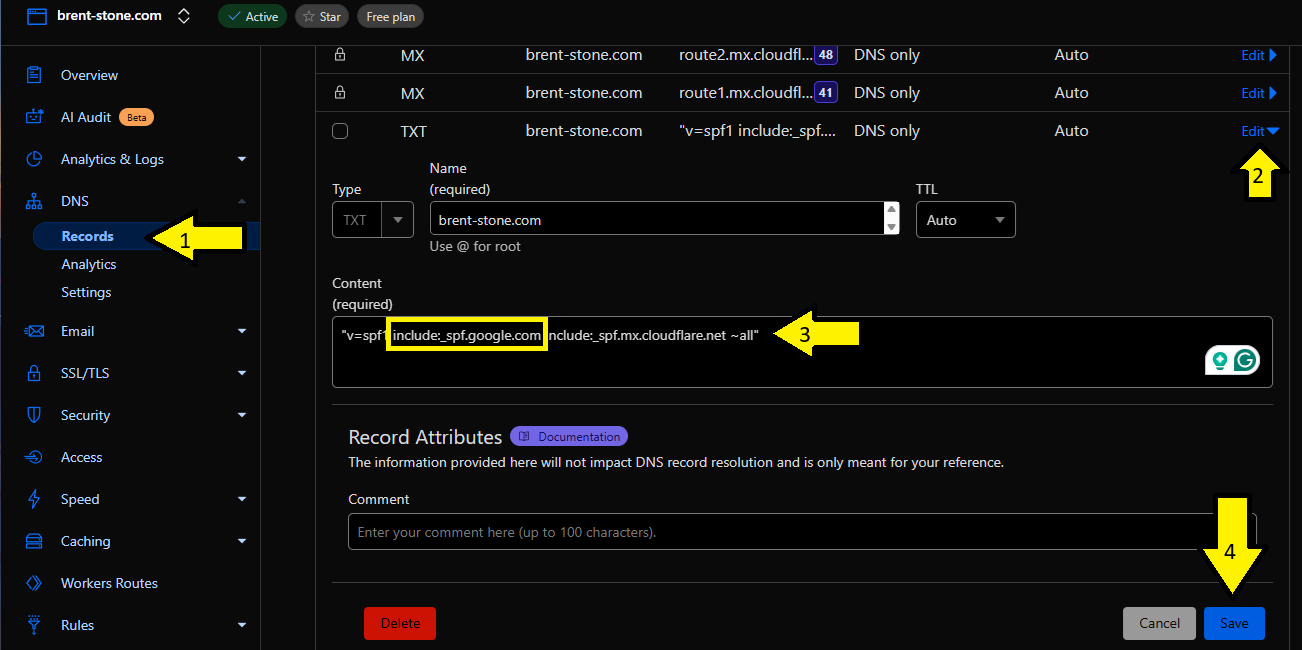Open the brent-stone.com account switcher chevron
This screenshot has width=1302, height=650.
(183, 16)
